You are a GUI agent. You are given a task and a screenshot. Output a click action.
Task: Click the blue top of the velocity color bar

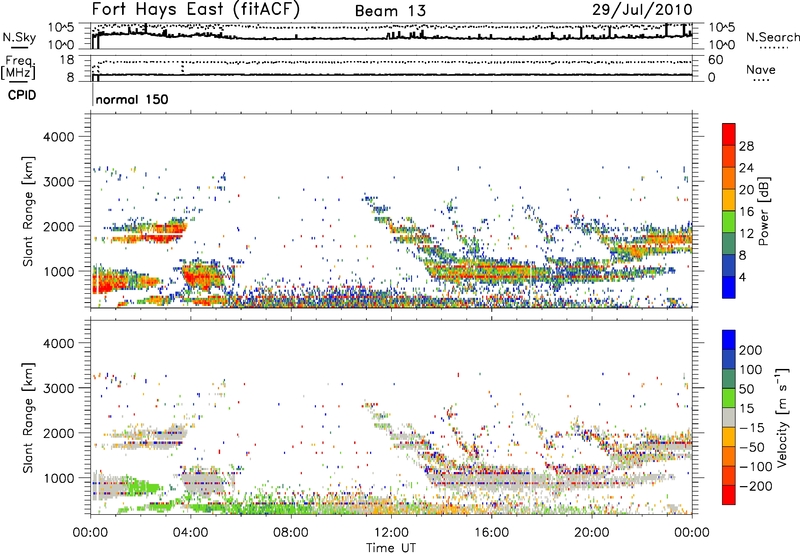coord(729,340)
